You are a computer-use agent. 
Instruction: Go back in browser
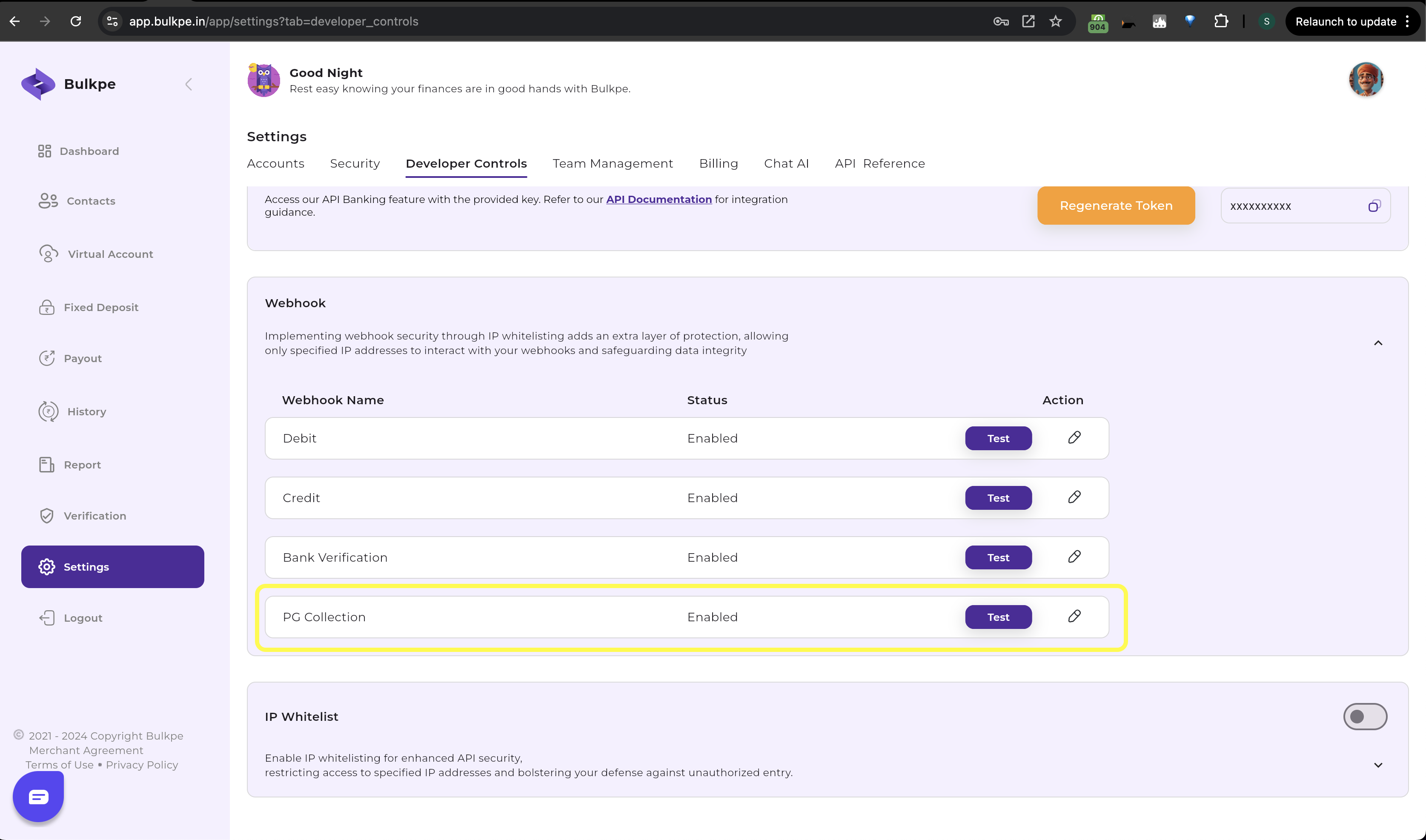[15, 22]
